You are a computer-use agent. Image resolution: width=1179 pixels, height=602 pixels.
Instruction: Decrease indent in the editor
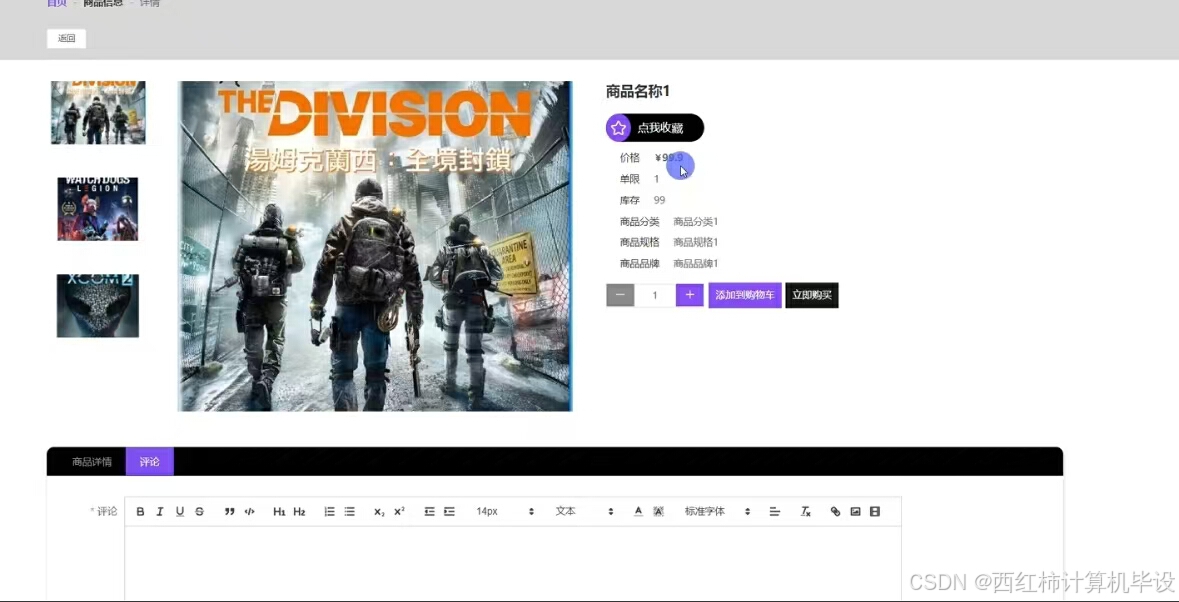pos(429,512)
